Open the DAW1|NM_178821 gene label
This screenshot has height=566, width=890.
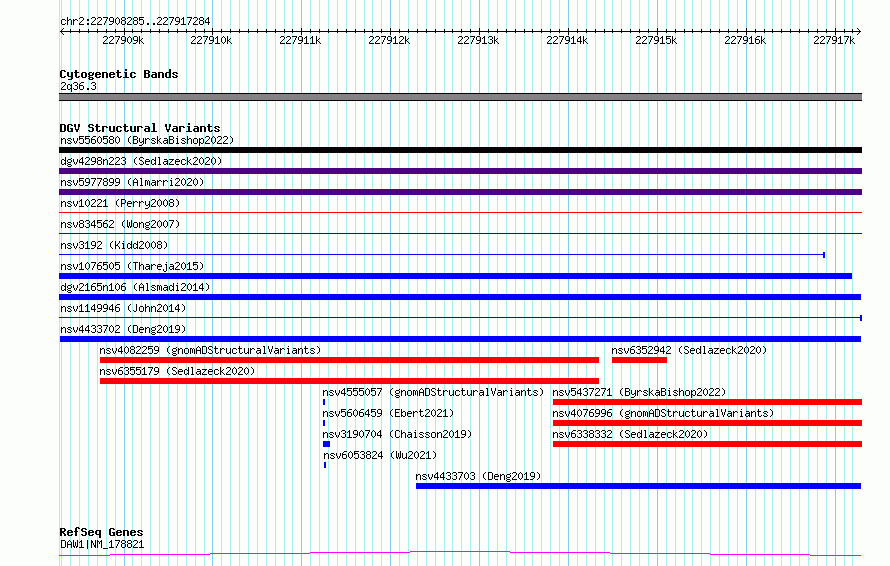[x=102, y=544]
